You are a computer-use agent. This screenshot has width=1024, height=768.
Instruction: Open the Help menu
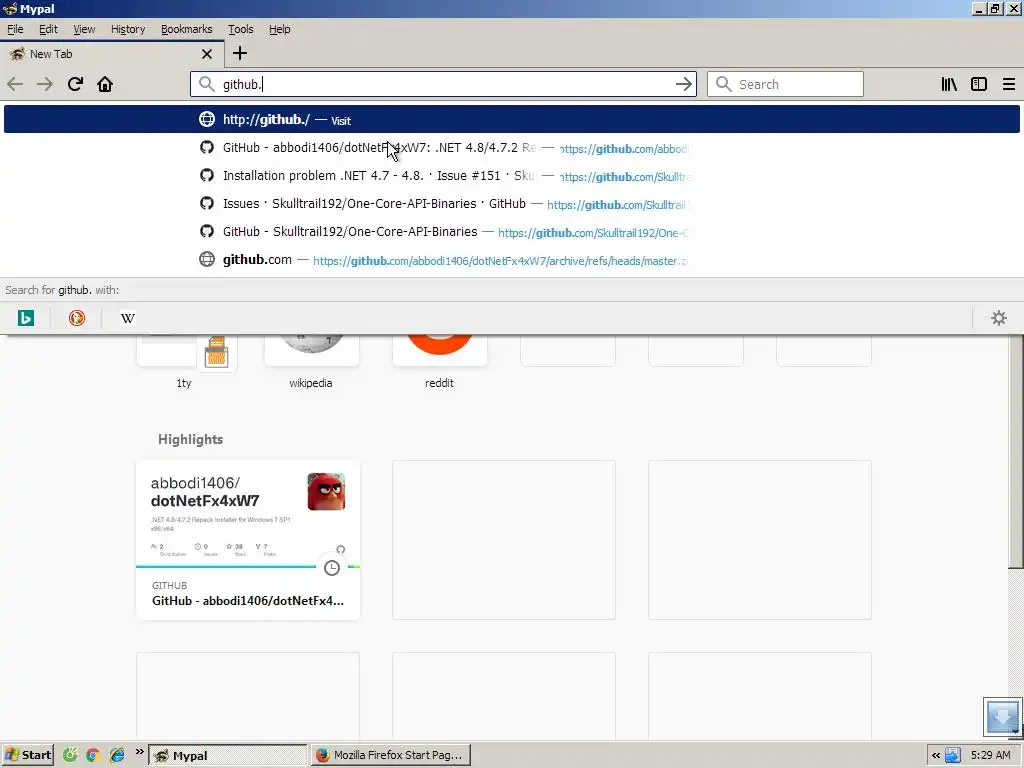(x=280, y=29)
